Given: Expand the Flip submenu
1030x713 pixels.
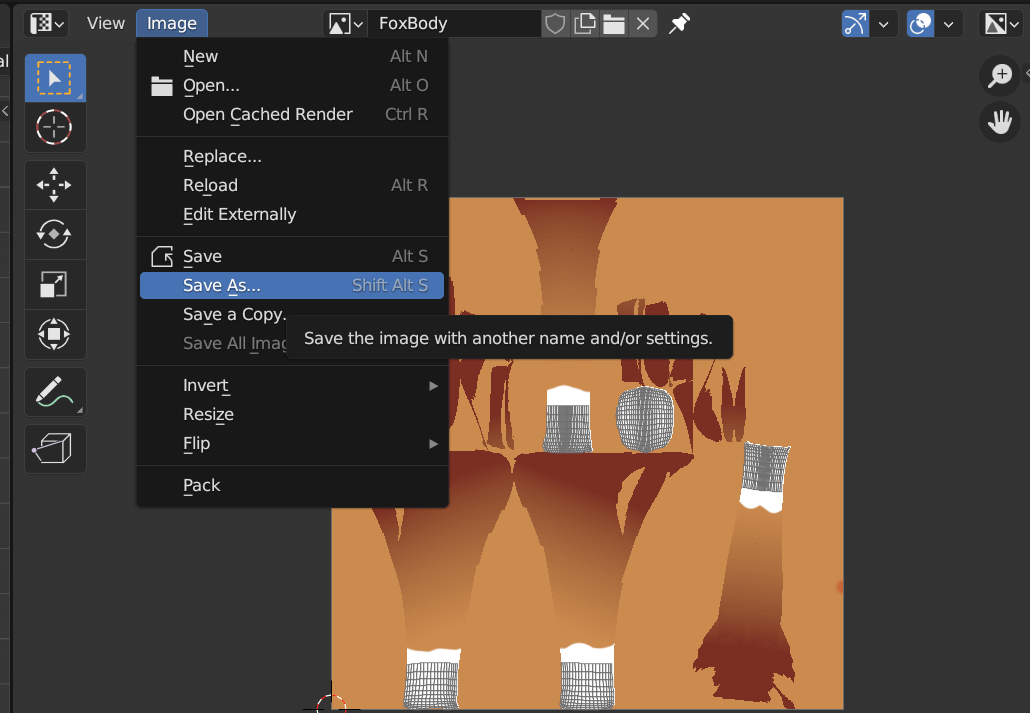Looking at the screenshot, I should click(x=292, y=443).
